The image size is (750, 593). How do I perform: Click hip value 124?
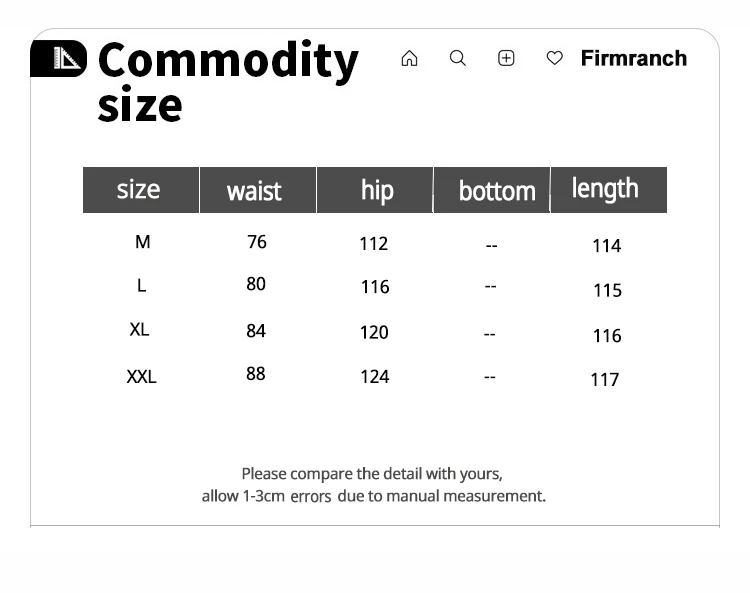tap(374, 377)
